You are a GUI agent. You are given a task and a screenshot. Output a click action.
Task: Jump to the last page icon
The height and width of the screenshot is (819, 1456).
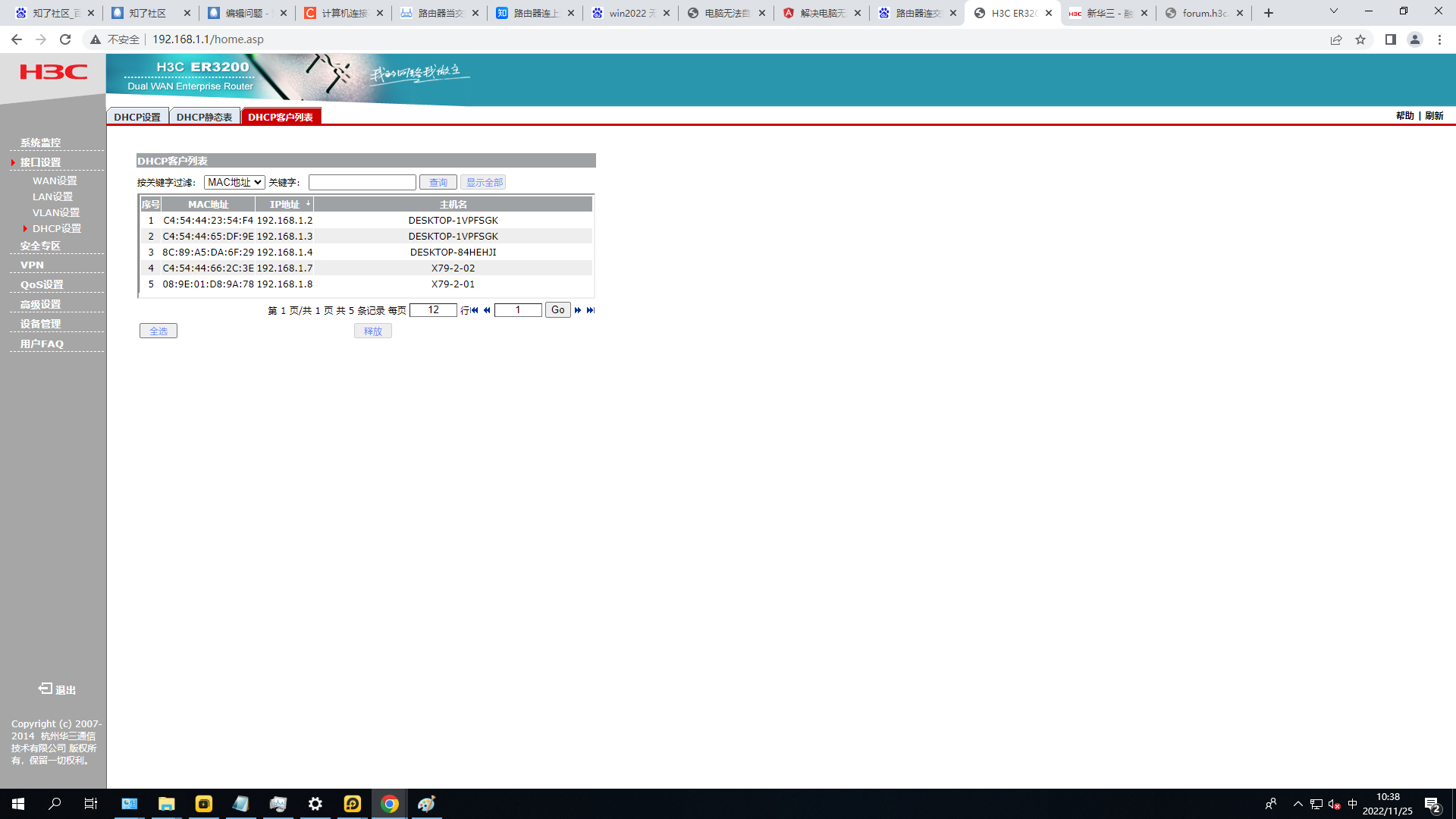point(590,310)
